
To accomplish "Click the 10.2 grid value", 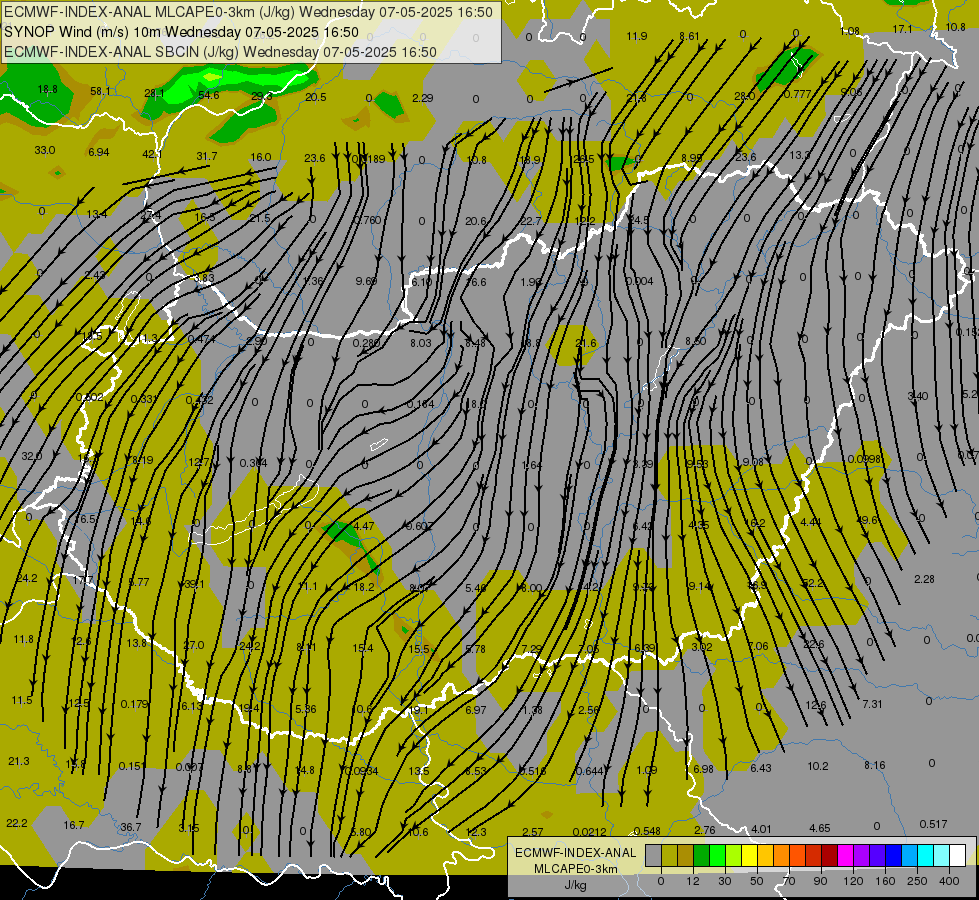I will point(818,766).
